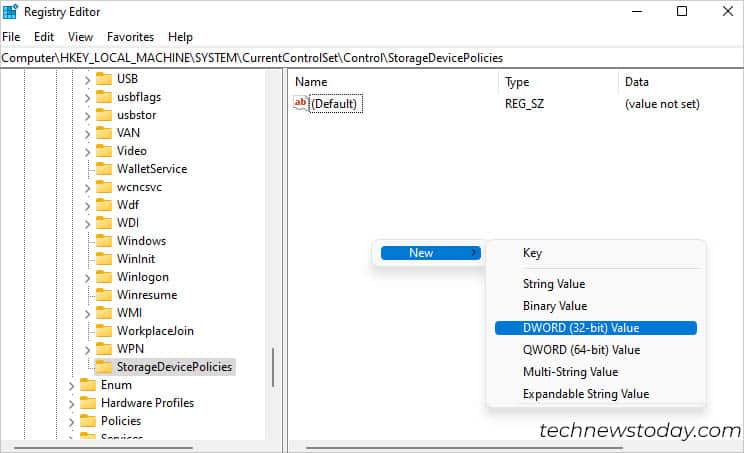This screenshot has height=453, width=744.
Task: Click the VAN folder icon
Action: point(104,132)
